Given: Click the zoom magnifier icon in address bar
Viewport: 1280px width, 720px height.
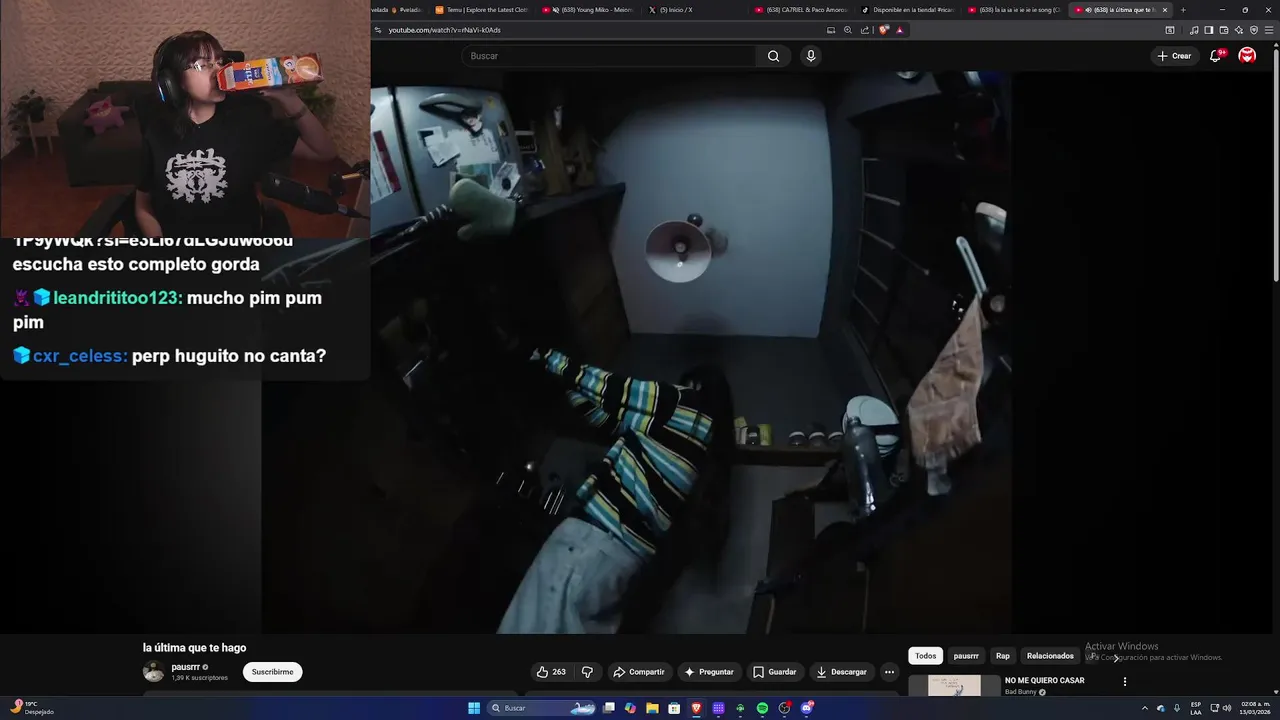Looking at the screenshot, I should click(x=848, y=30).
